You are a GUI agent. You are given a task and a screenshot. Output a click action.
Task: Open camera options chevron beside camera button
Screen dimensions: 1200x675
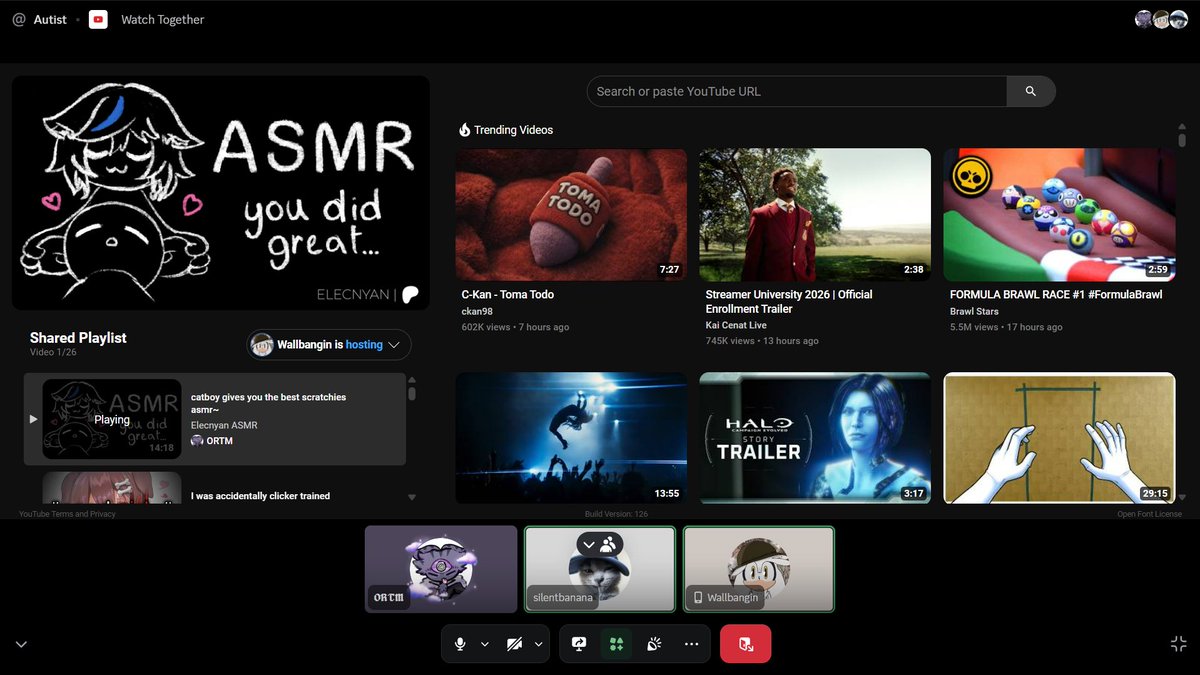(539, 644)
